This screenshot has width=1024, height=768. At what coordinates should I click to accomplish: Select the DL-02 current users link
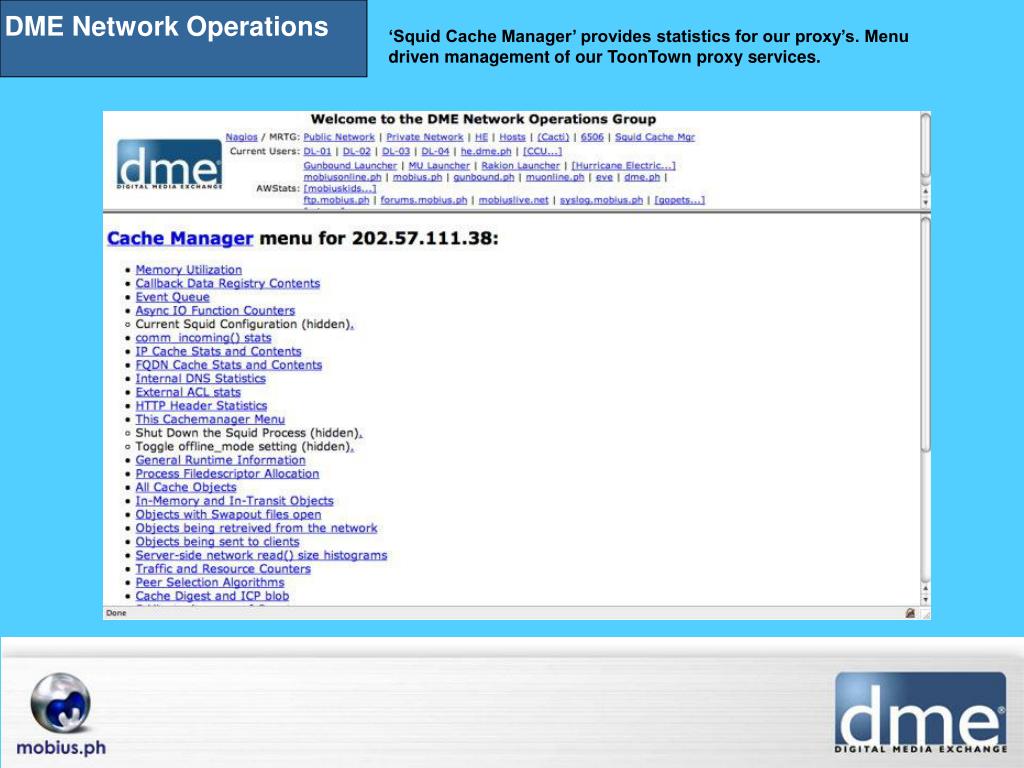pos(357,152)
